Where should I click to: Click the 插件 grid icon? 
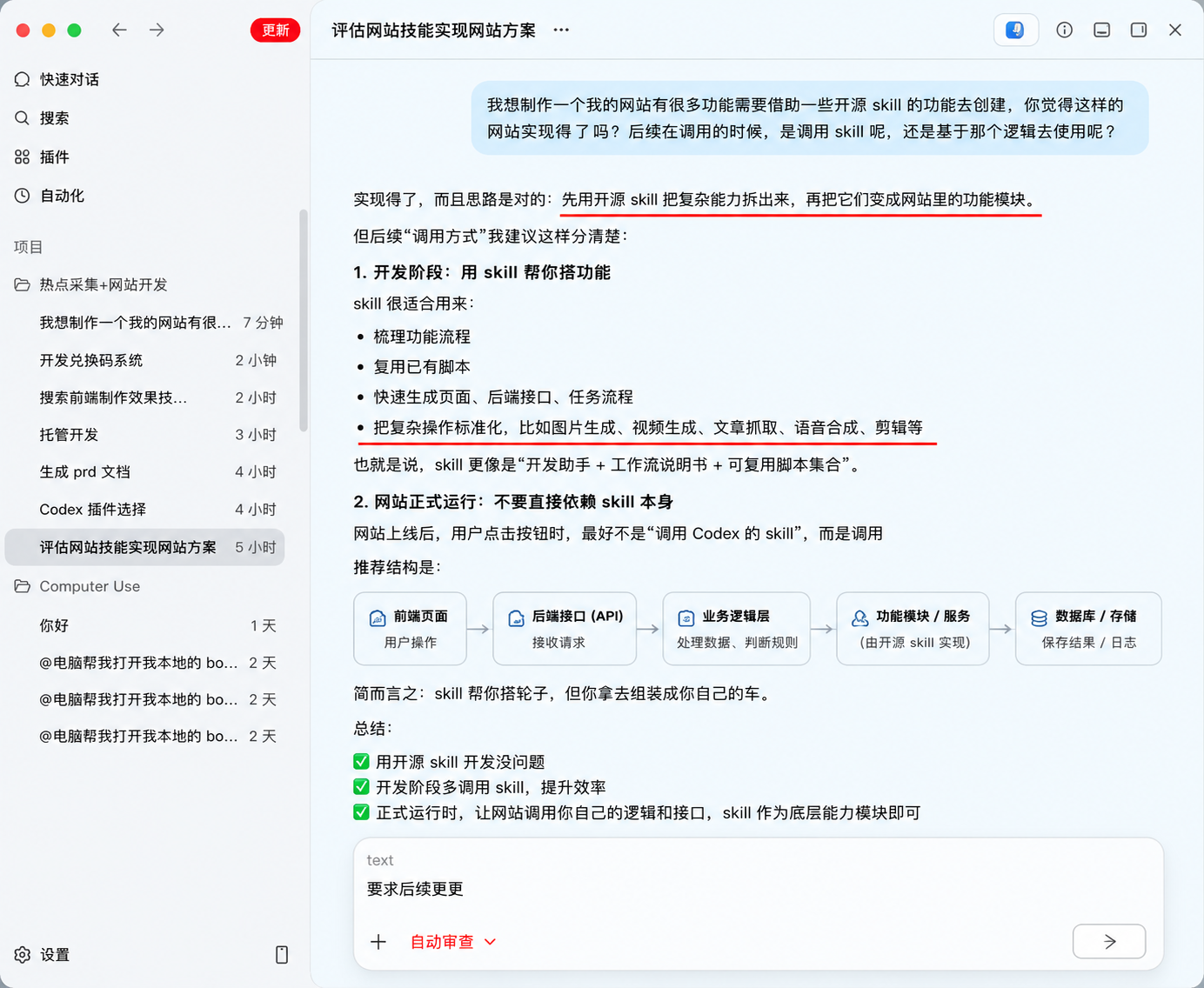(x=23, y=157)
